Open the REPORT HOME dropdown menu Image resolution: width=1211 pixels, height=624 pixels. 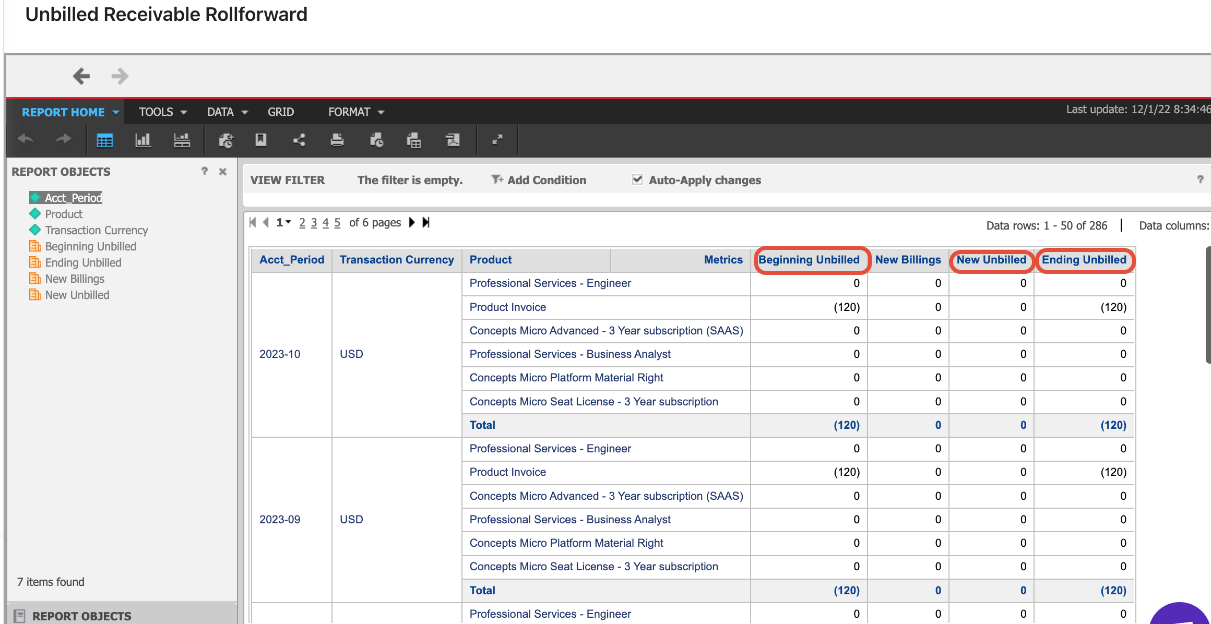point(70,112)
